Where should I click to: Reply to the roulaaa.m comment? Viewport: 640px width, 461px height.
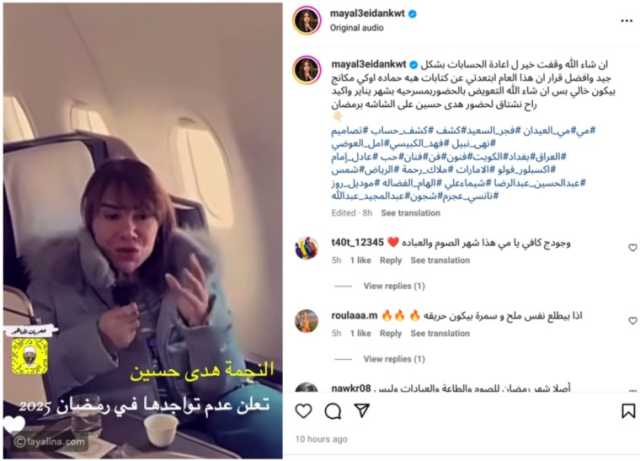[391, 333]
